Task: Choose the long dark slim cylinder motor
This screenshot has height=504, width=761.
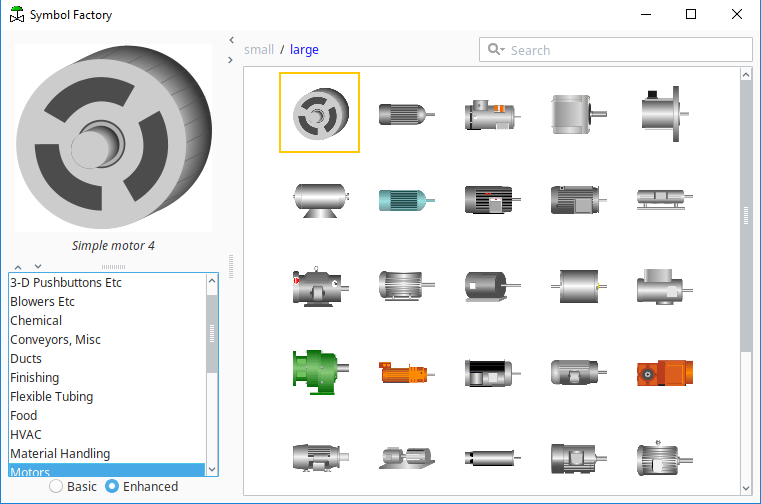Action: (492, 458)
